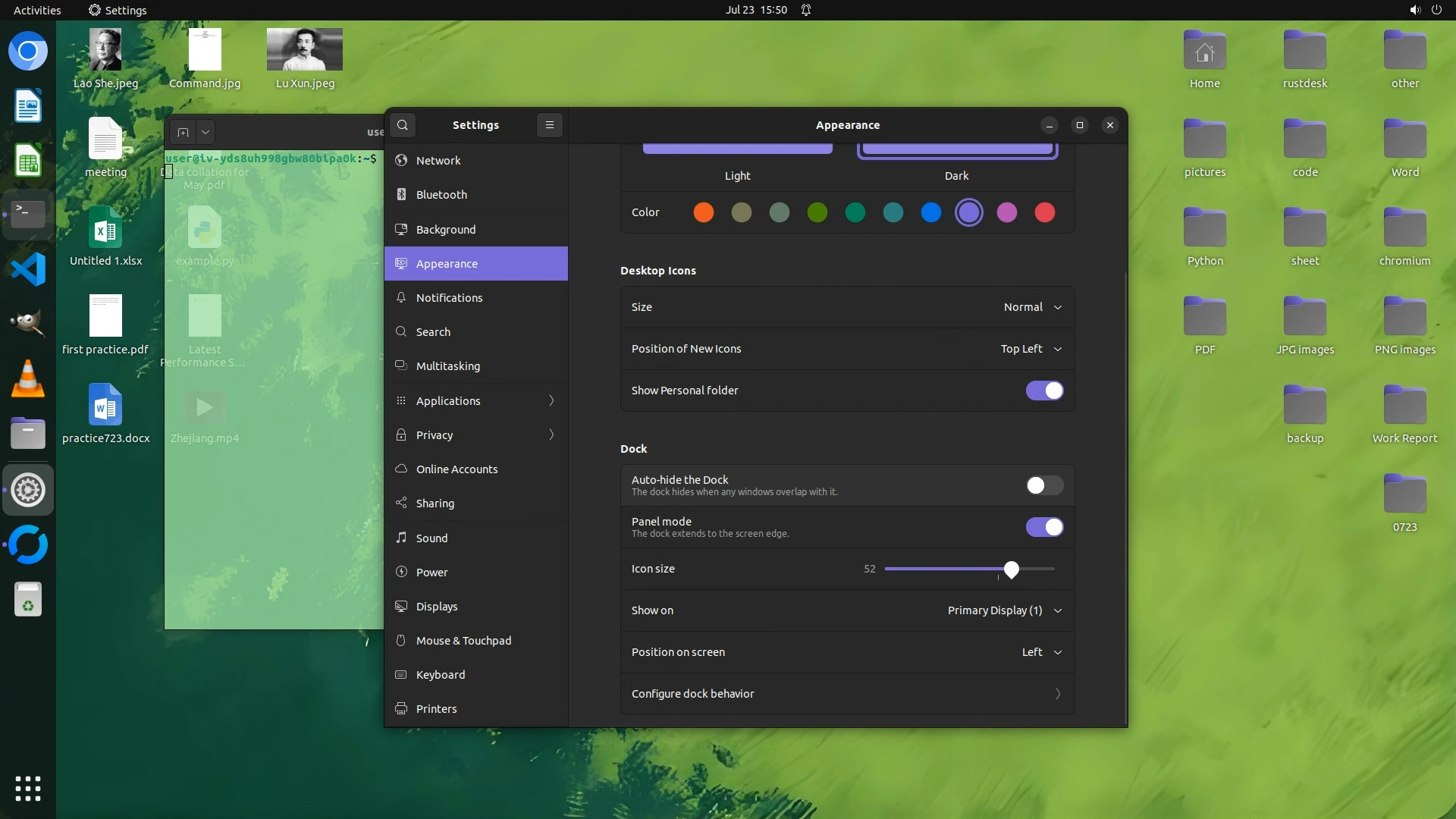Go to Notifications settings panel

449,297
